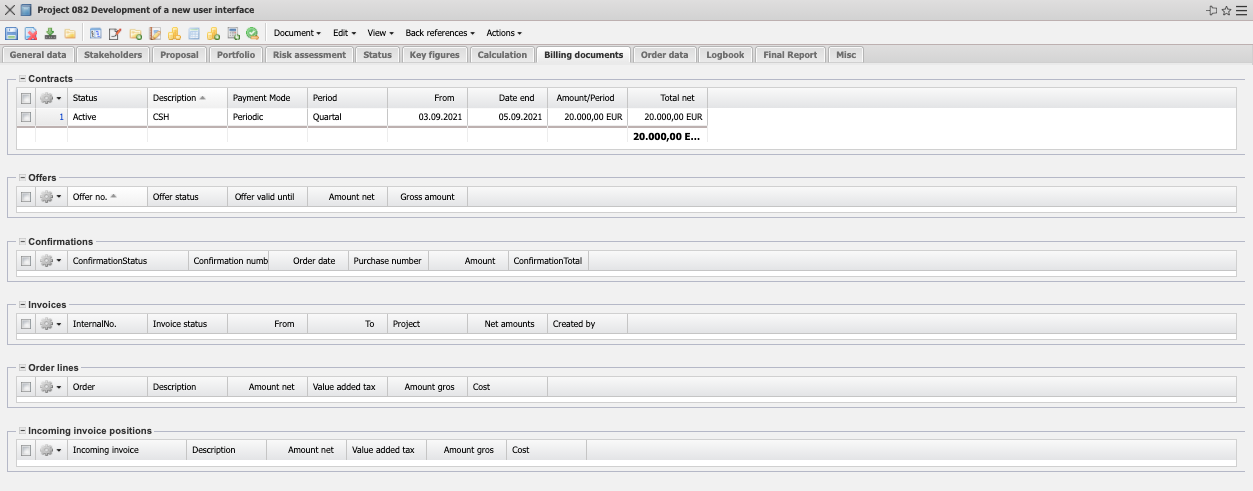Click the green download arrow icon
Screen dimensions: 1253x491
(50, 33)
